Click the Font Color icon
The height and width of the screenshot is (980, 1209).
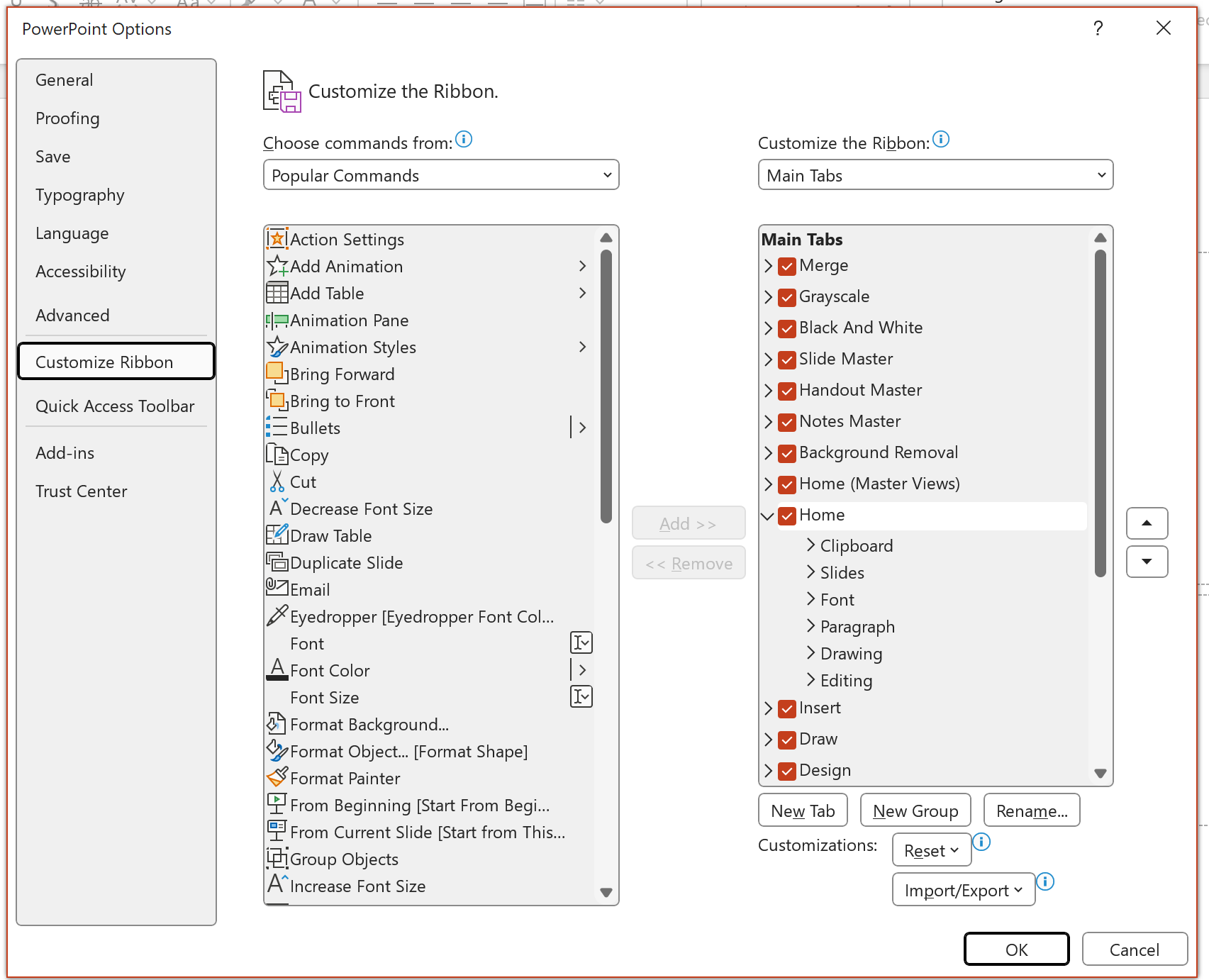[x=277, y=670]
